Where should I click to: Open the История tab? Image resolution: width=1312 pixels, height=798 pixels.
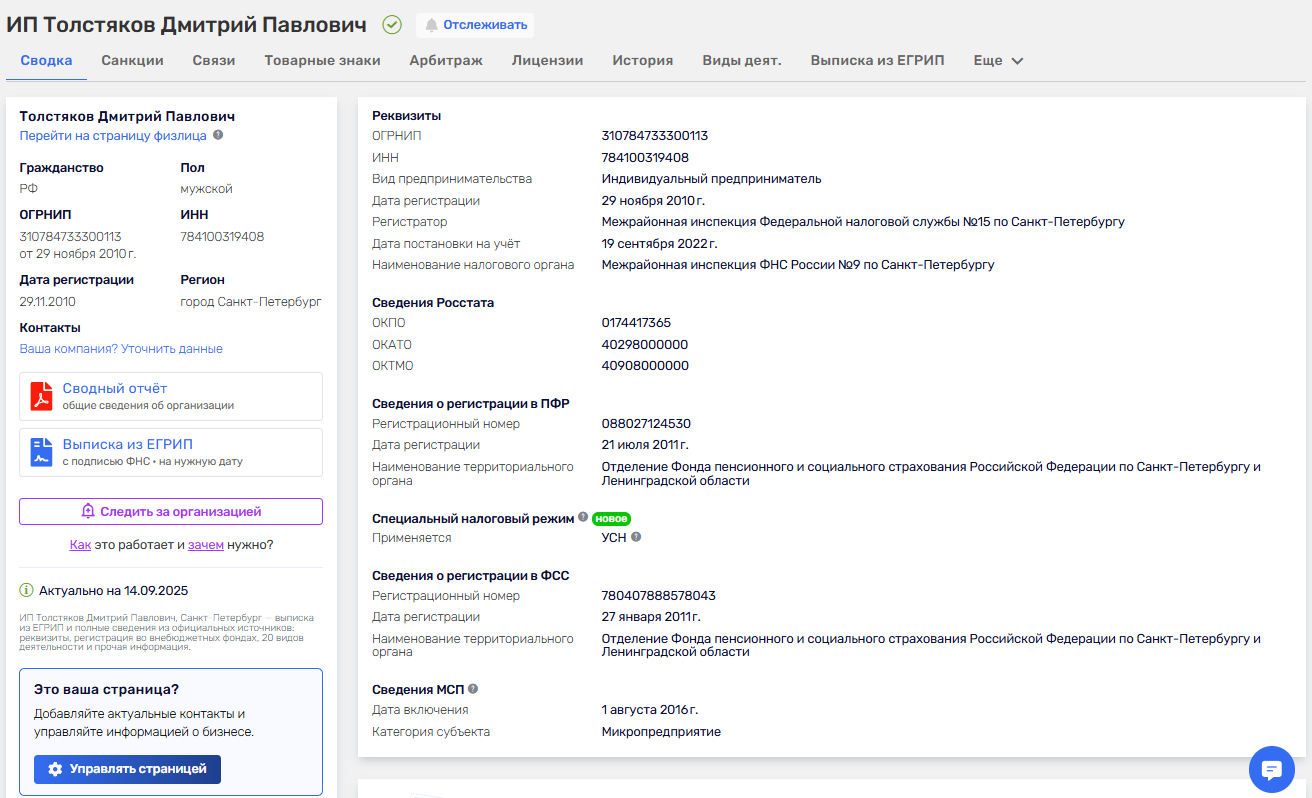pyautogui.click(x=642, y=60)
